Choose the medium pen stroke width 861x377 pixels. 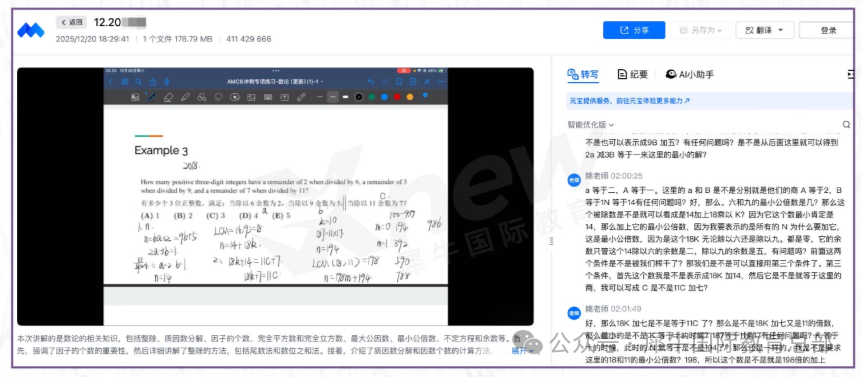(333, 97)
